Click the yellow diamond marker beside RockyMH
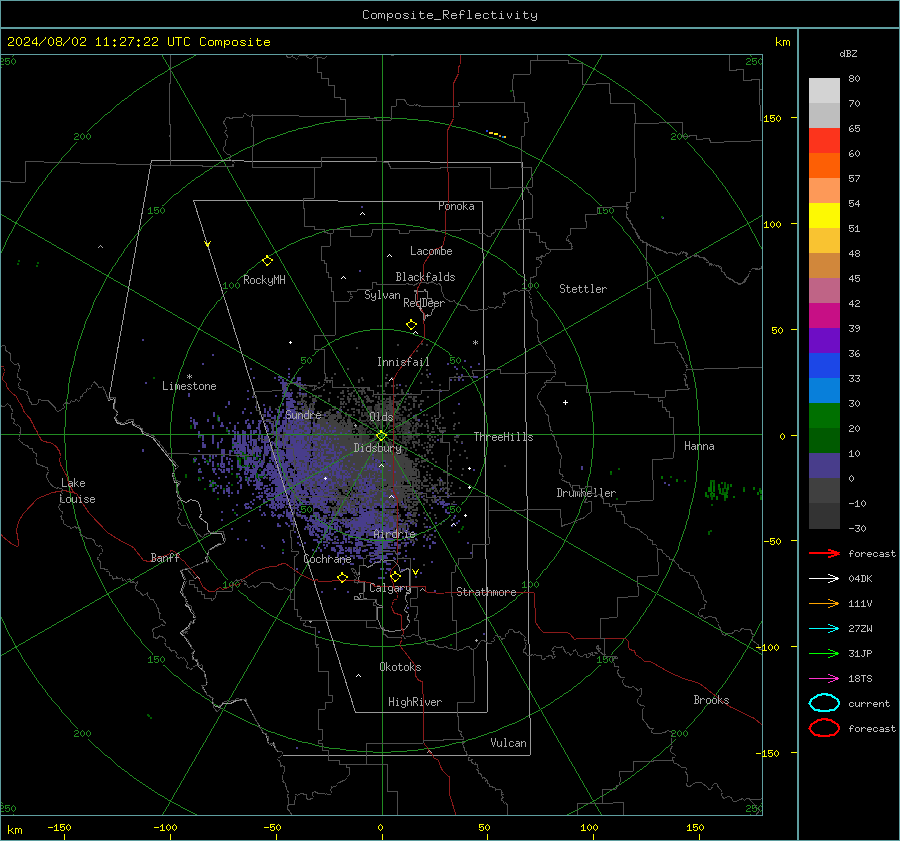Viewport: 900px width, 841px height. pyautogui.click(x=267, y=261)
